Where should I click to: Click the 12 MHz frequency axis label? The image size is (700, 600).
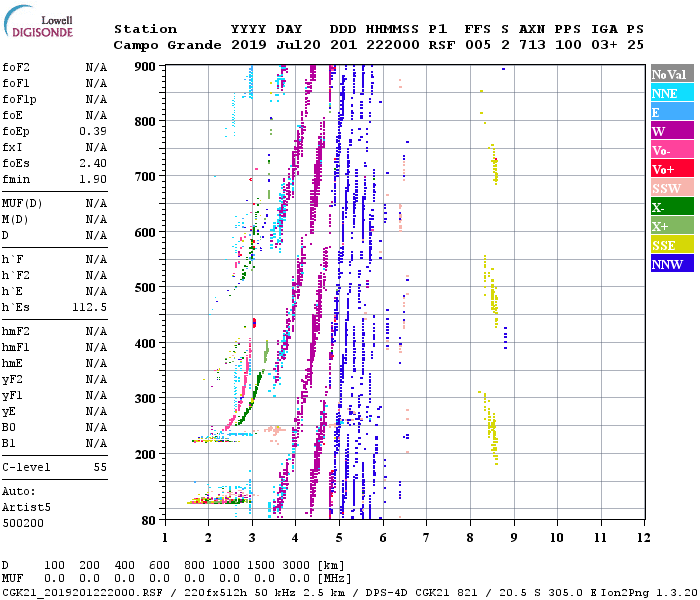coord(644,538)
